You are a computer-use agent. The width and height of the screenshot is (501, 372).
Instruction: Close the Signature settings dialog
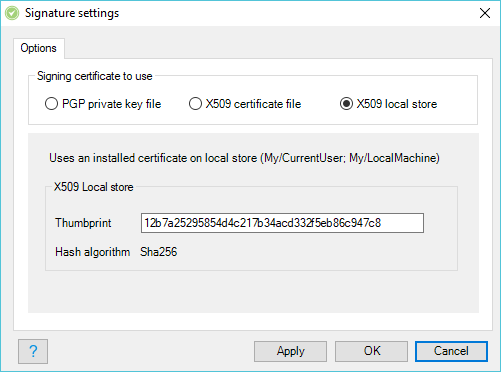485,13
